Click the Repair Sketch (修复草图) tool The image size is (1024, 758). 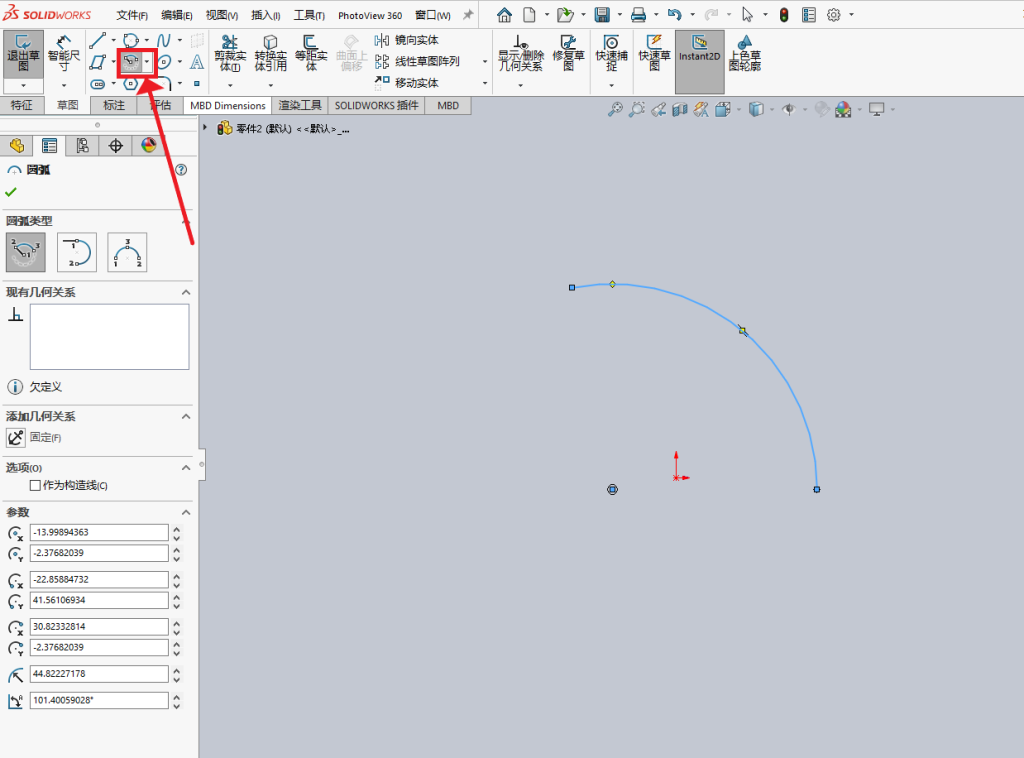click(568, 54)
